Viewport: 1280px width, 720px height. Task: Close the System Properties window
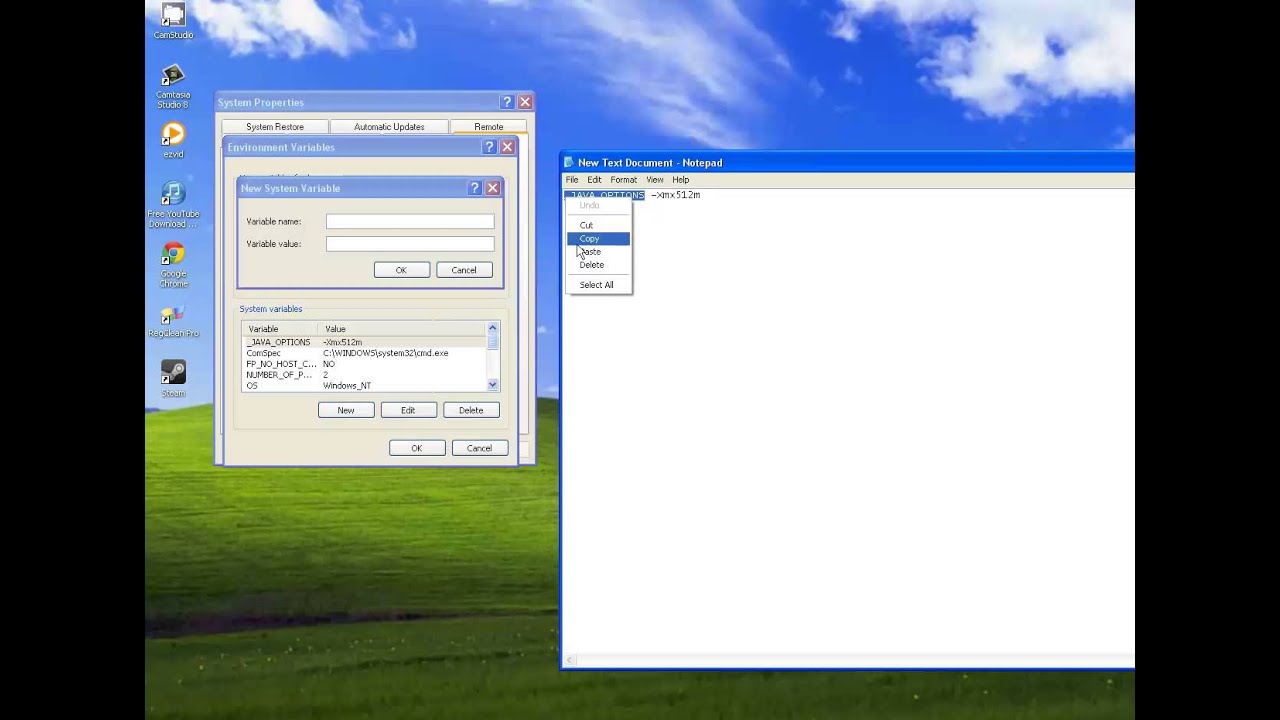[x=524, y=102]
